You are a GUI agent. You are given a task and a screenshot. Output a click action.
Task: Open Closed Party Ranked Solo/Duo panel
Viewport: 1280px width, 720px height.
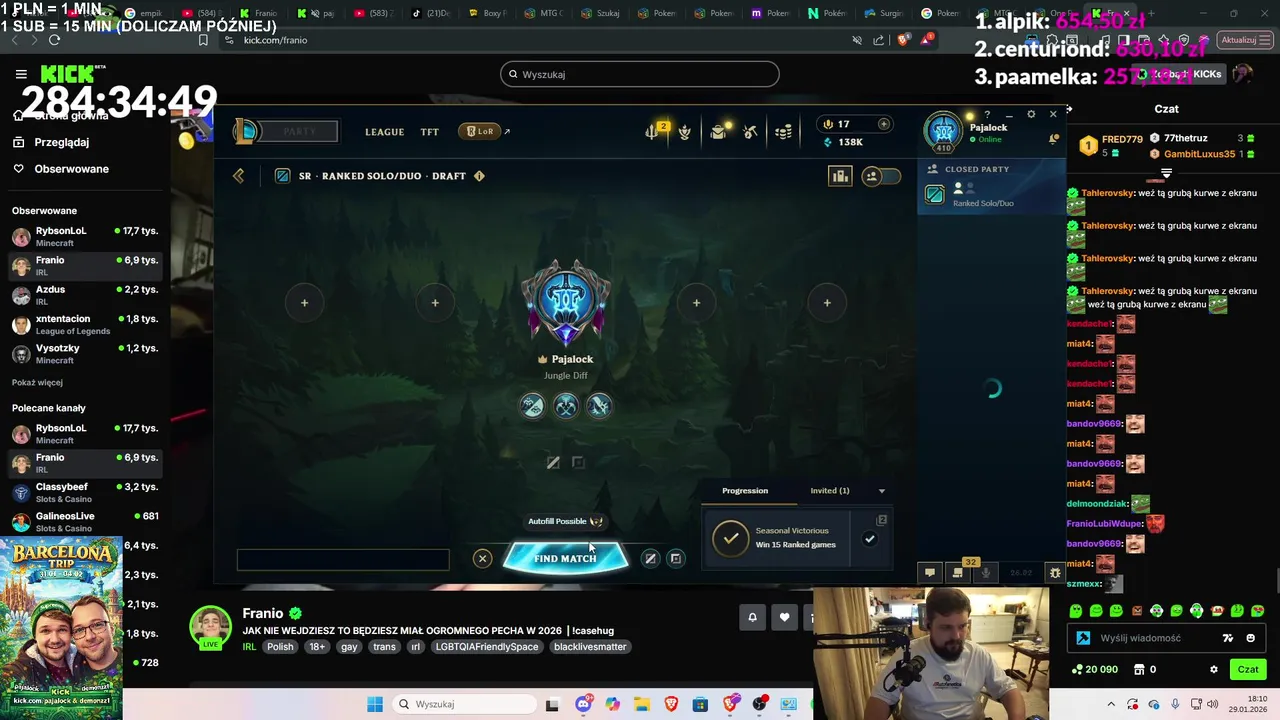[992, 186]
